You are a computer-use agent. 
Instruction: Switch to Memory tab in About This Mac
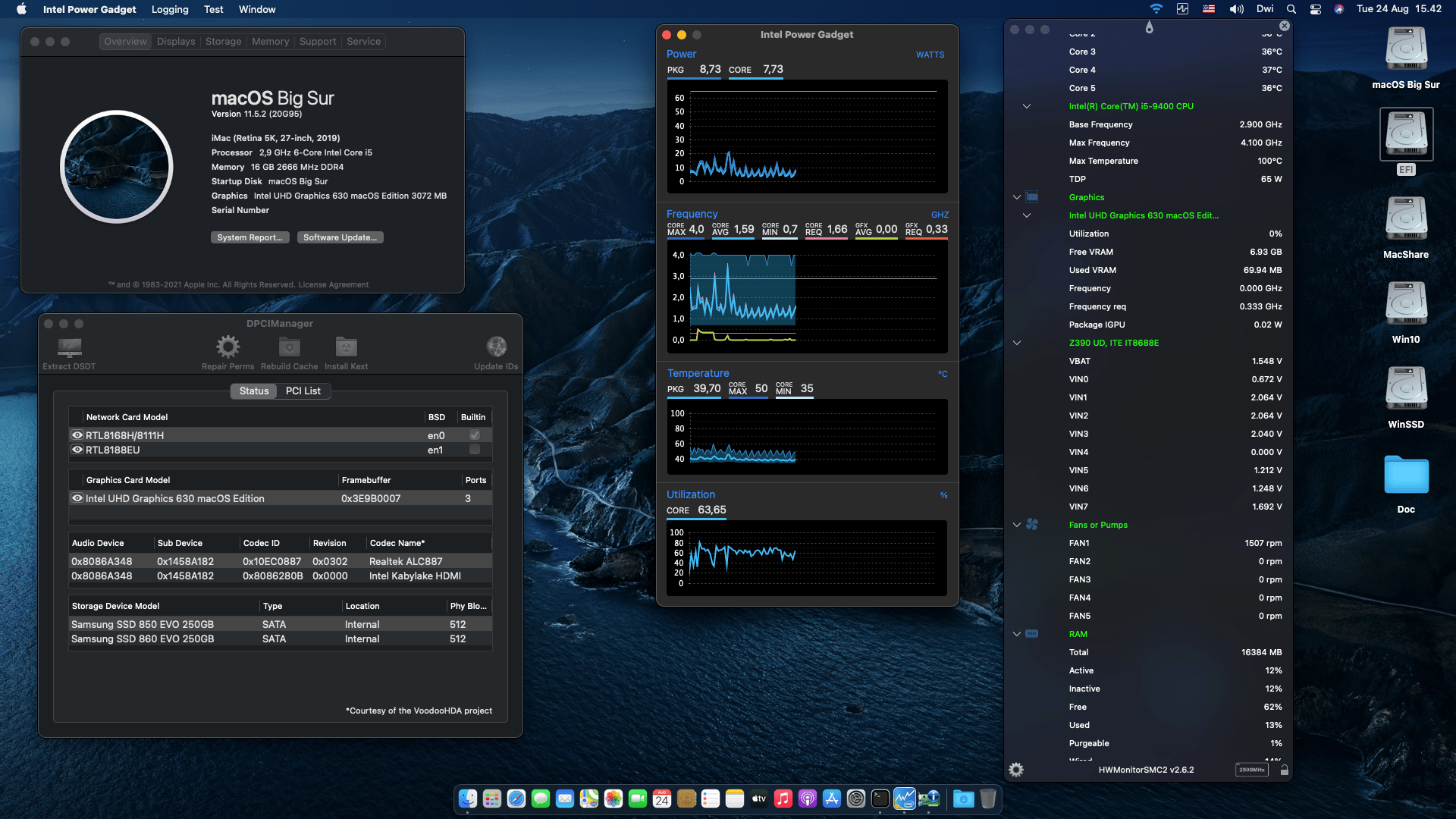point(270,42)
